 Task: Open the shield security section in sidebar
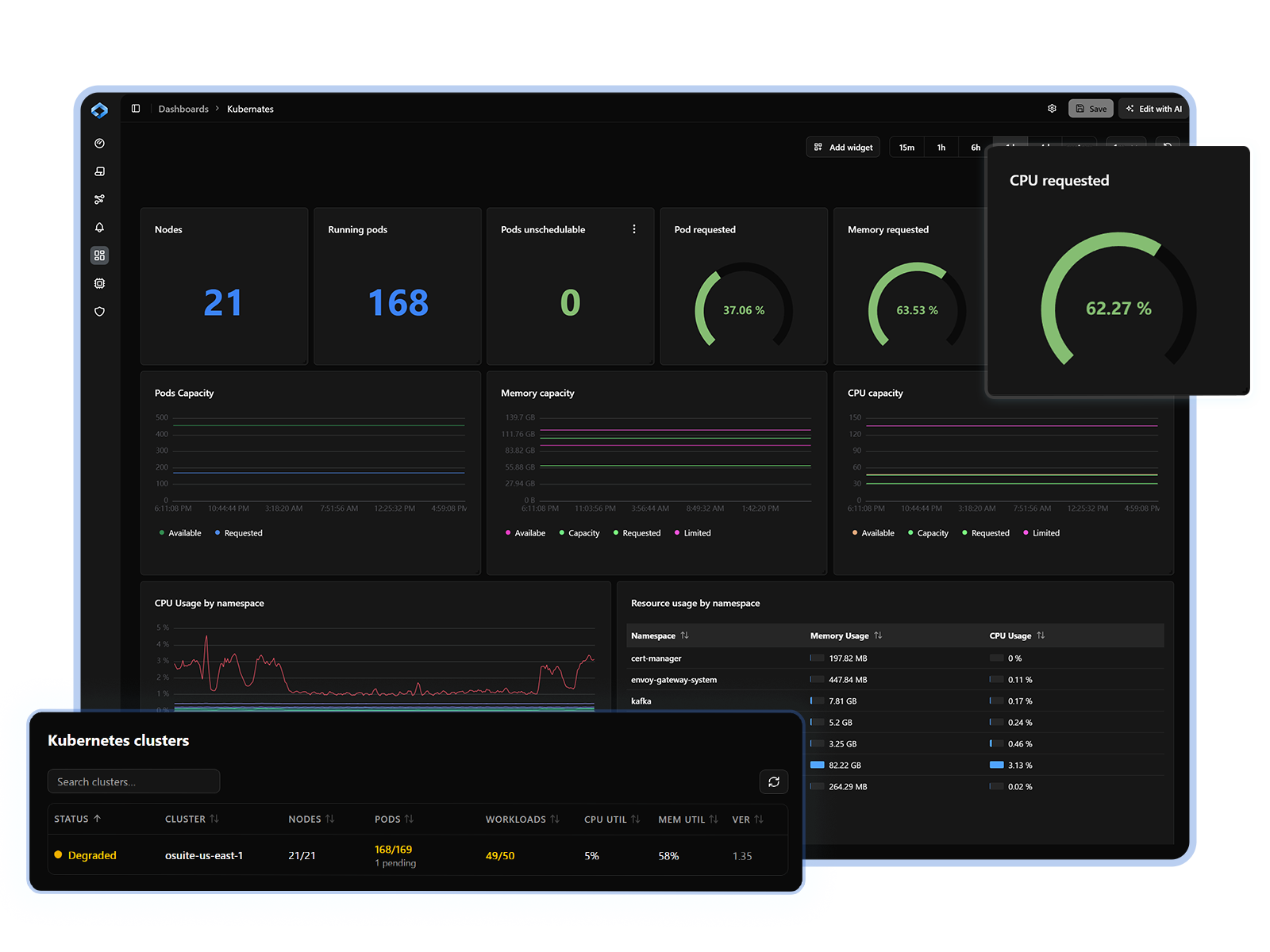click(x=99, y=311)
